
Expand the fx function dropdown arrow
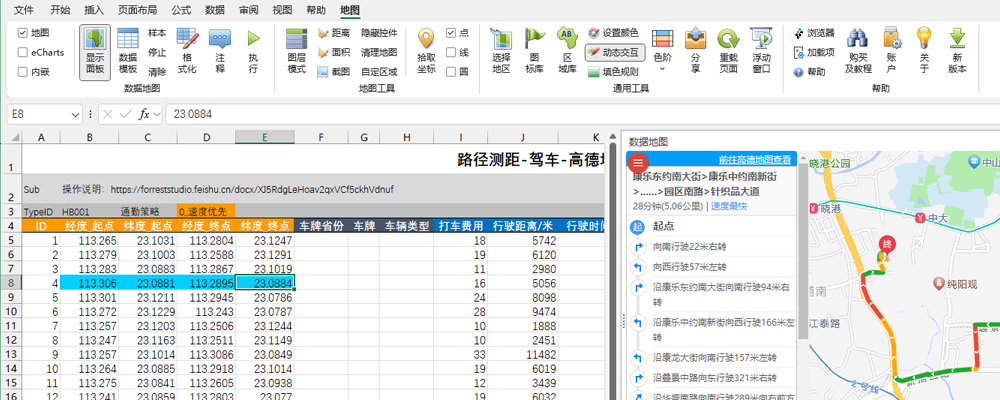tap(157, 115)
